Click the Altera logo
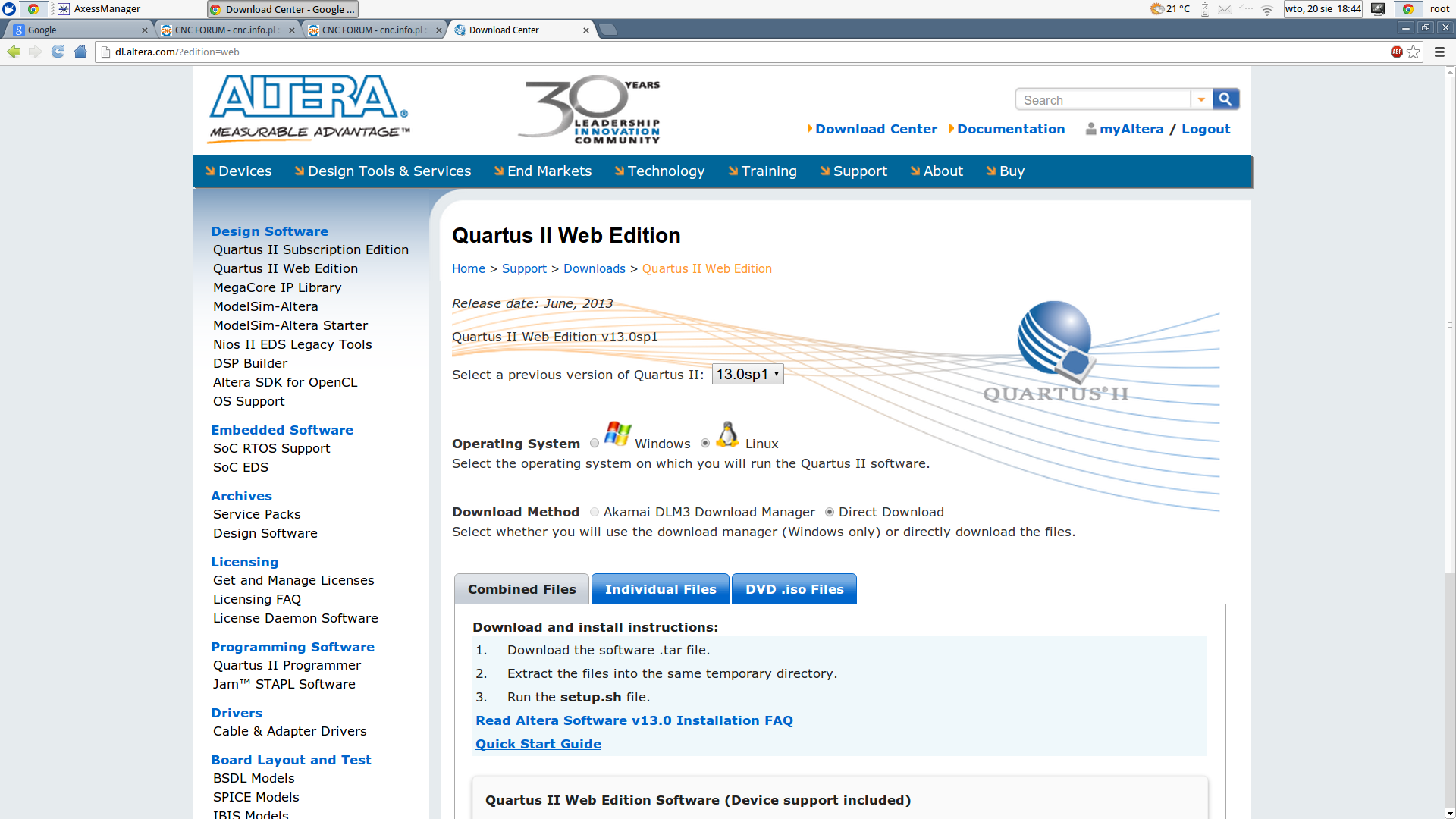 coord(309,108)
